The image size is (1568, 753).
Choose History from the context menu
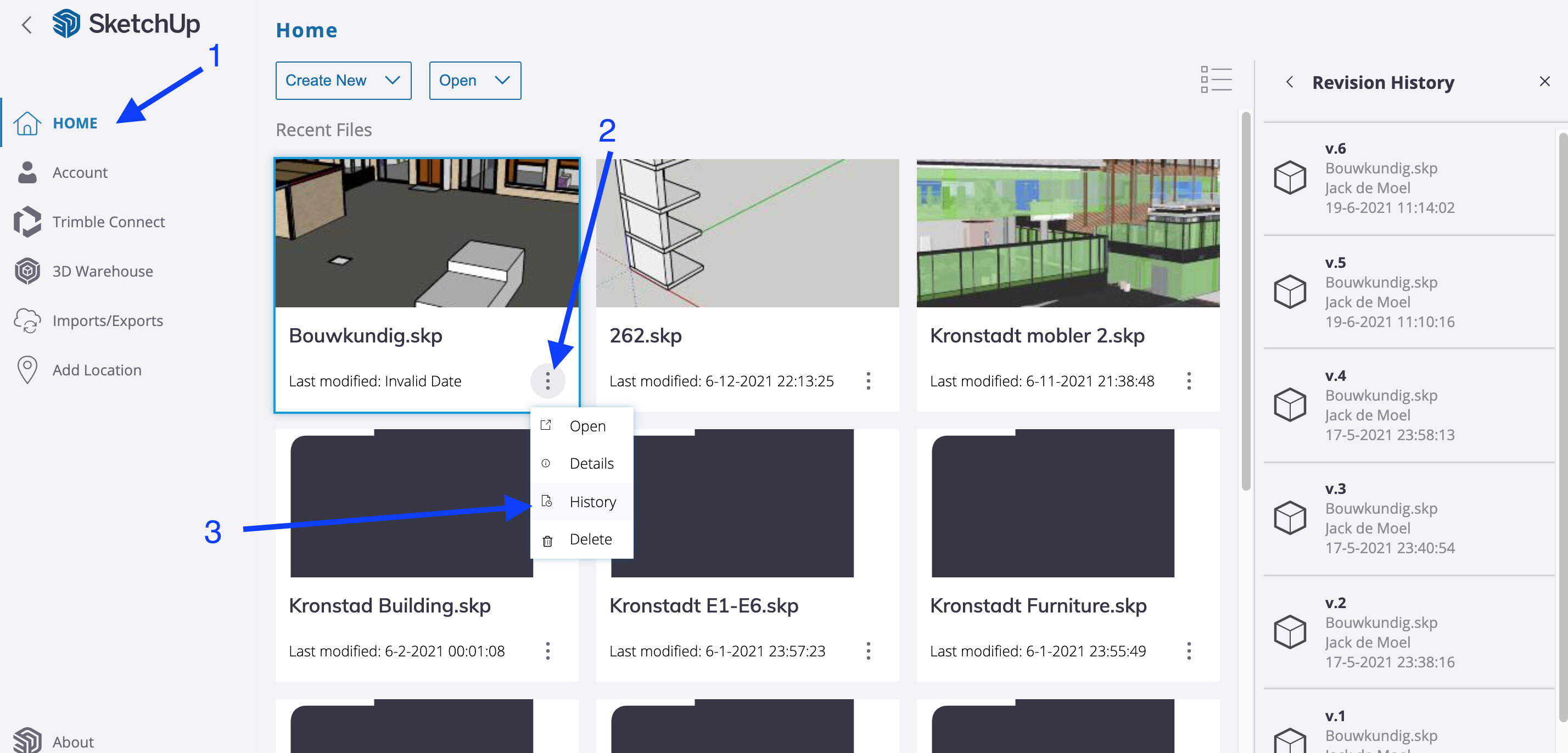[x=592, y=502]
